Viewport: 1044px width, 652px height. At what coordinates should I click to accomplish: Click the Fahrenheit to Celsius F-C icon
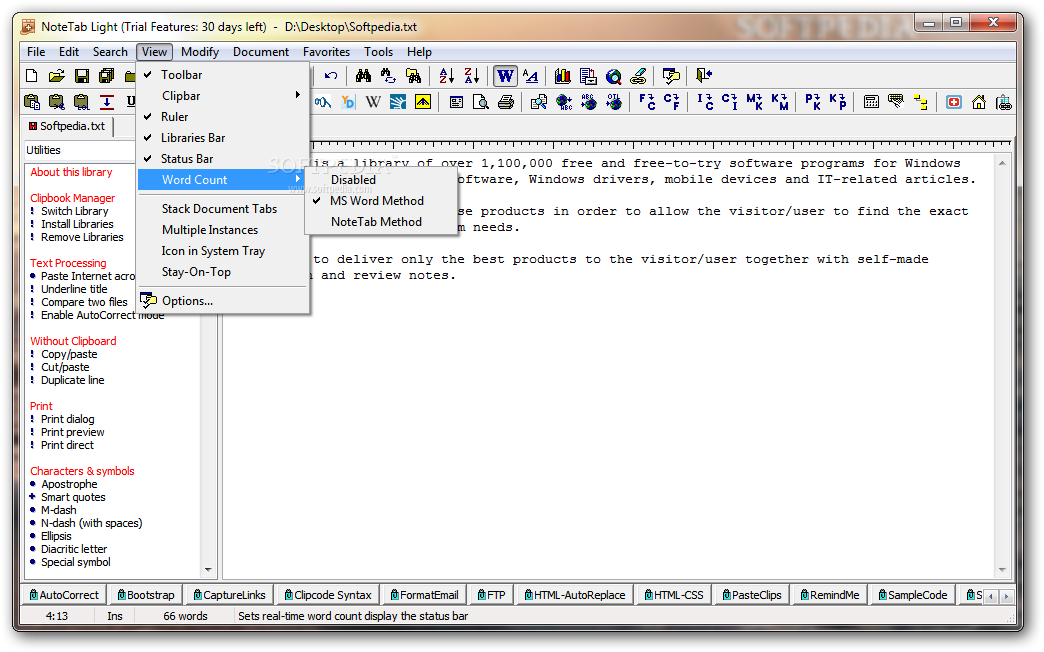point(647,102)
